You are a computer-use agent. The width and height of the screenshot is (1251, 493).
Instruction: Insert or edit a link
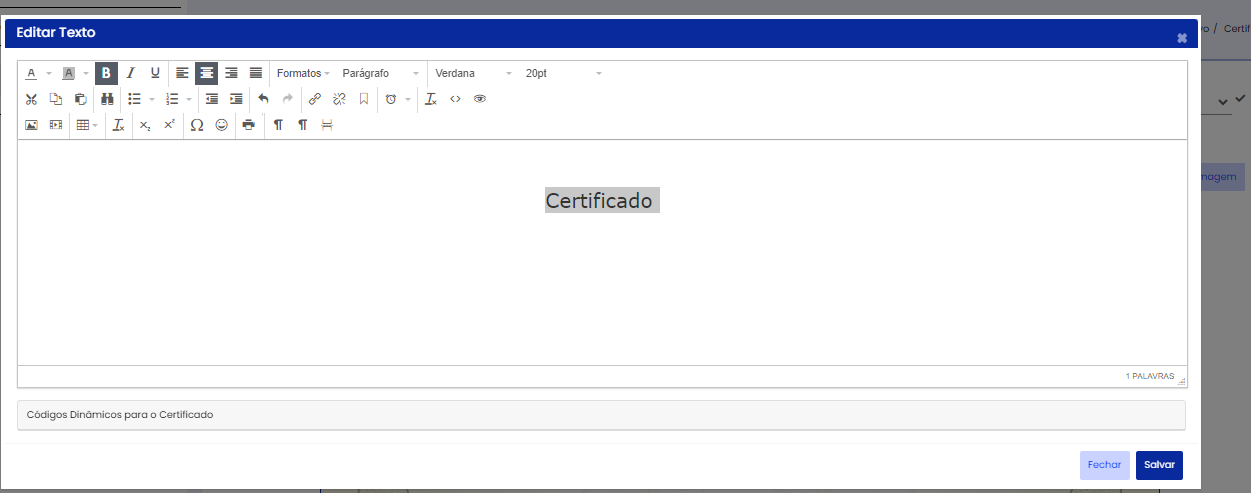[314, 99]
